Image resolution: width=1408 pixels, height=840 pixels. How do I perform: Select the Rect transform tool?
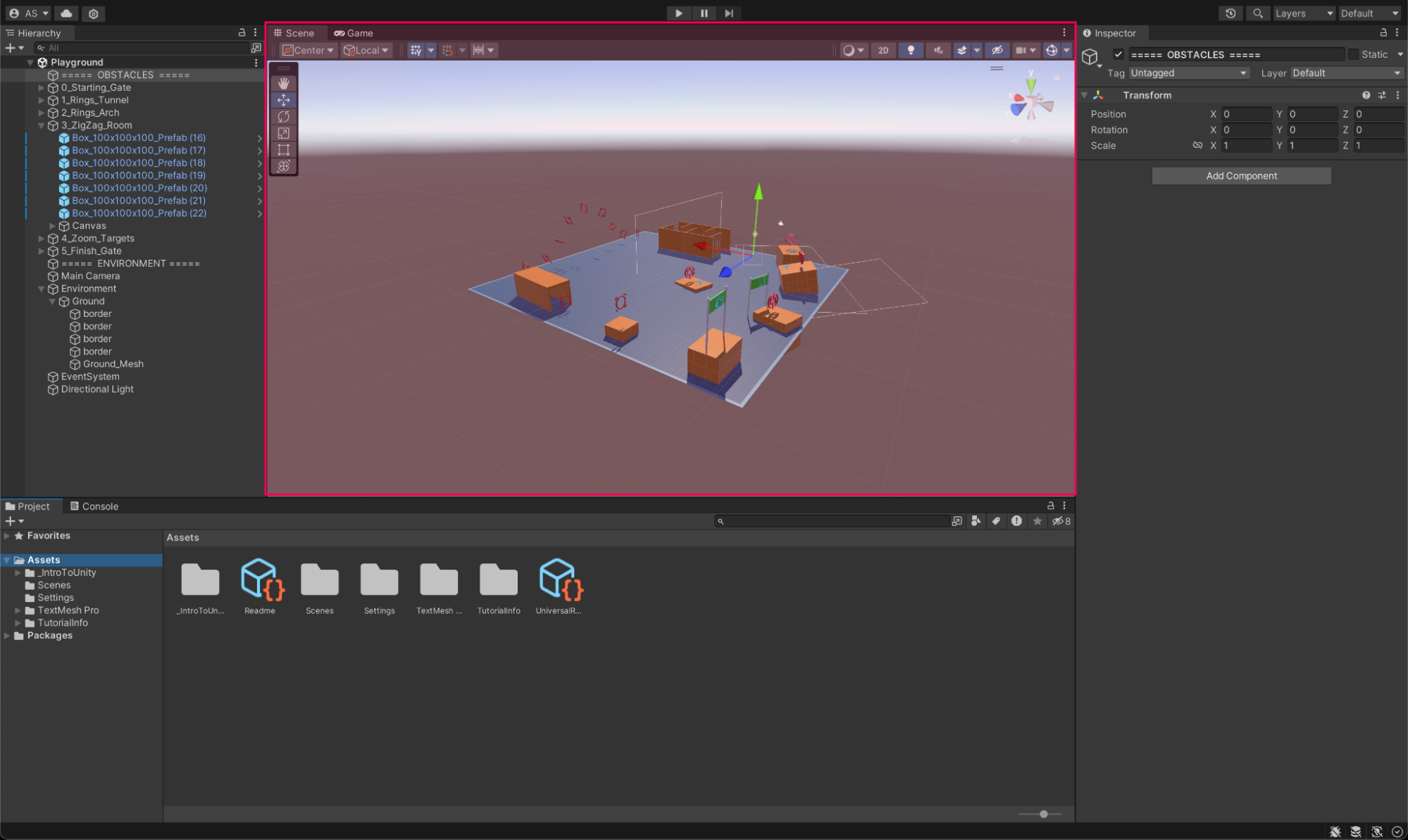pos(283,149)
